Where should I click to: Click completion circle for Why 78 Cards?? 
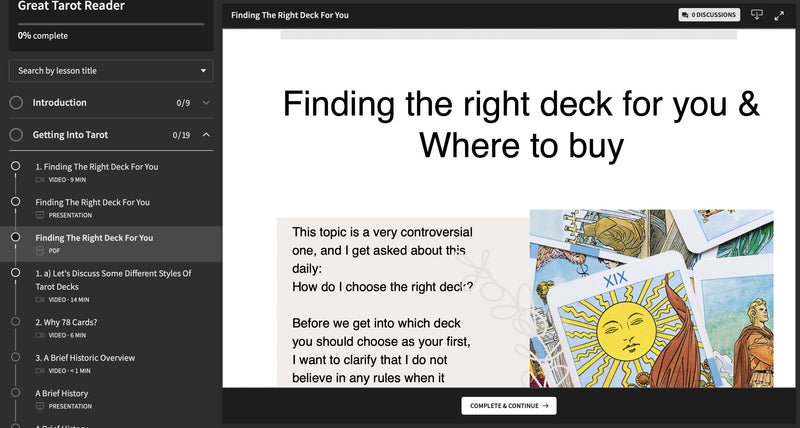click(x=16, y=321)
